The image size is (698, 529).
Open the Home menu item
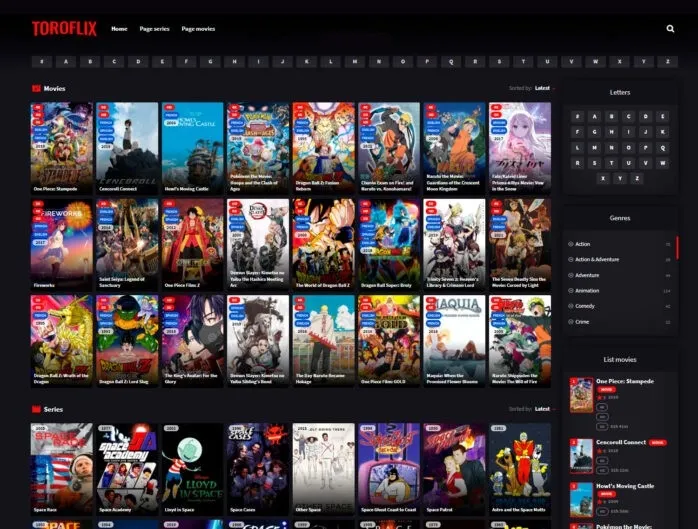pos(119,29)
